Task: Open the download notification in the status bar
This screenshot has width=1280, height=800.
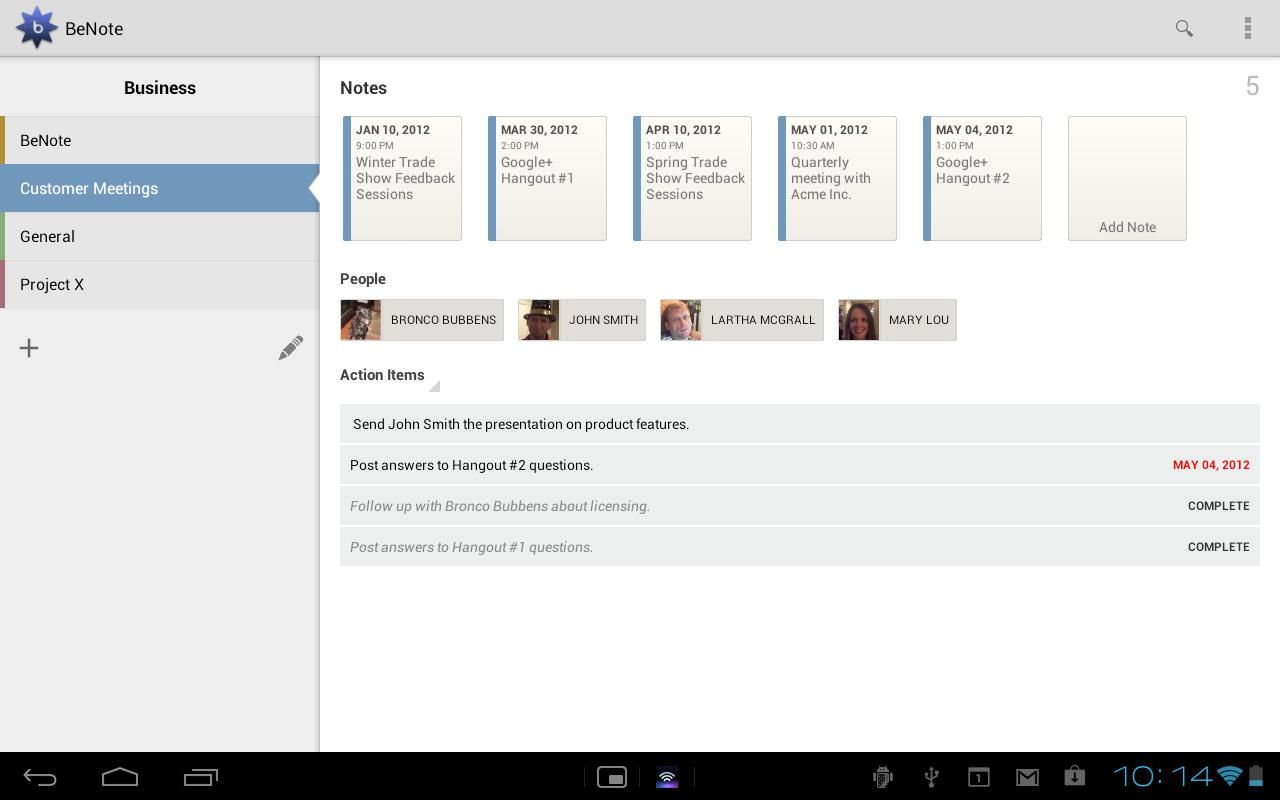Action: point(1074,776)
